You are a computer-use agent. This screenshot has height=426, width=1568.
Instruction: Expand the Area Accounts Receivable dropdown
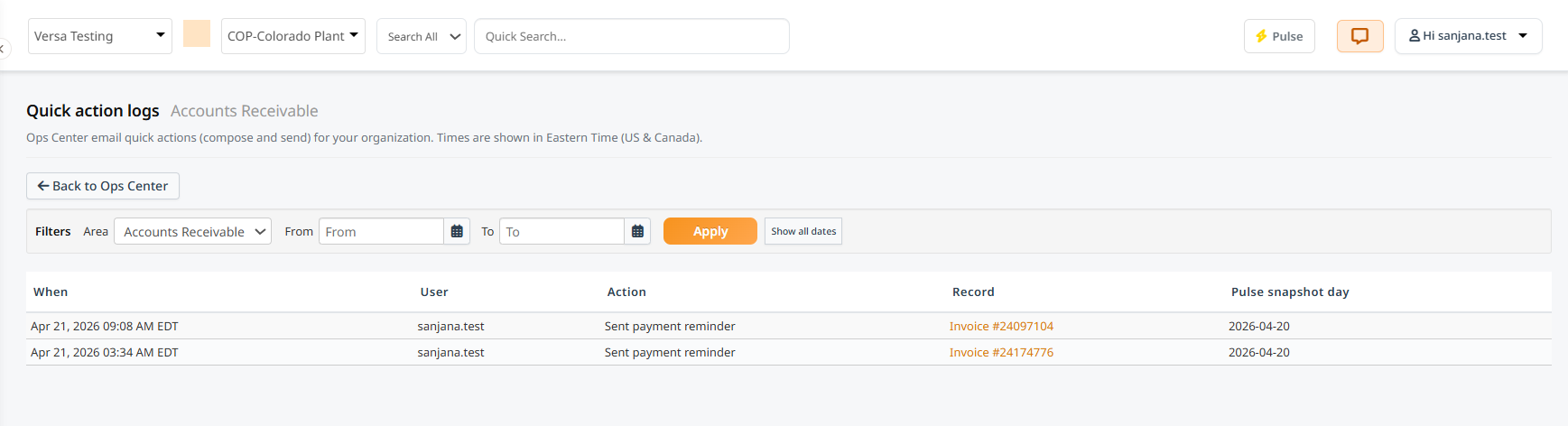coord(192,231)
